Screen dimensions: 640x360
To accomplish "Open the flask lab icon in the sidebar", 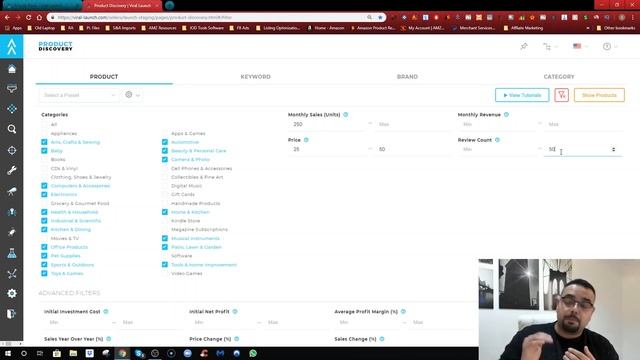I will 12,253.
